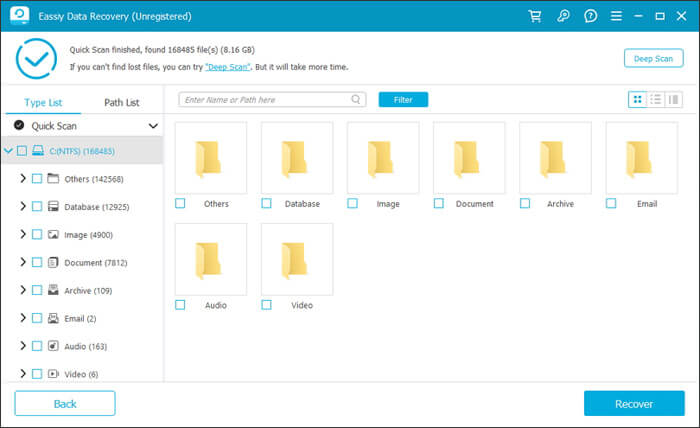Viewport: 700px width, 428px height.
Task: Expand the Video (6) tree node
Action: (23, 374)
